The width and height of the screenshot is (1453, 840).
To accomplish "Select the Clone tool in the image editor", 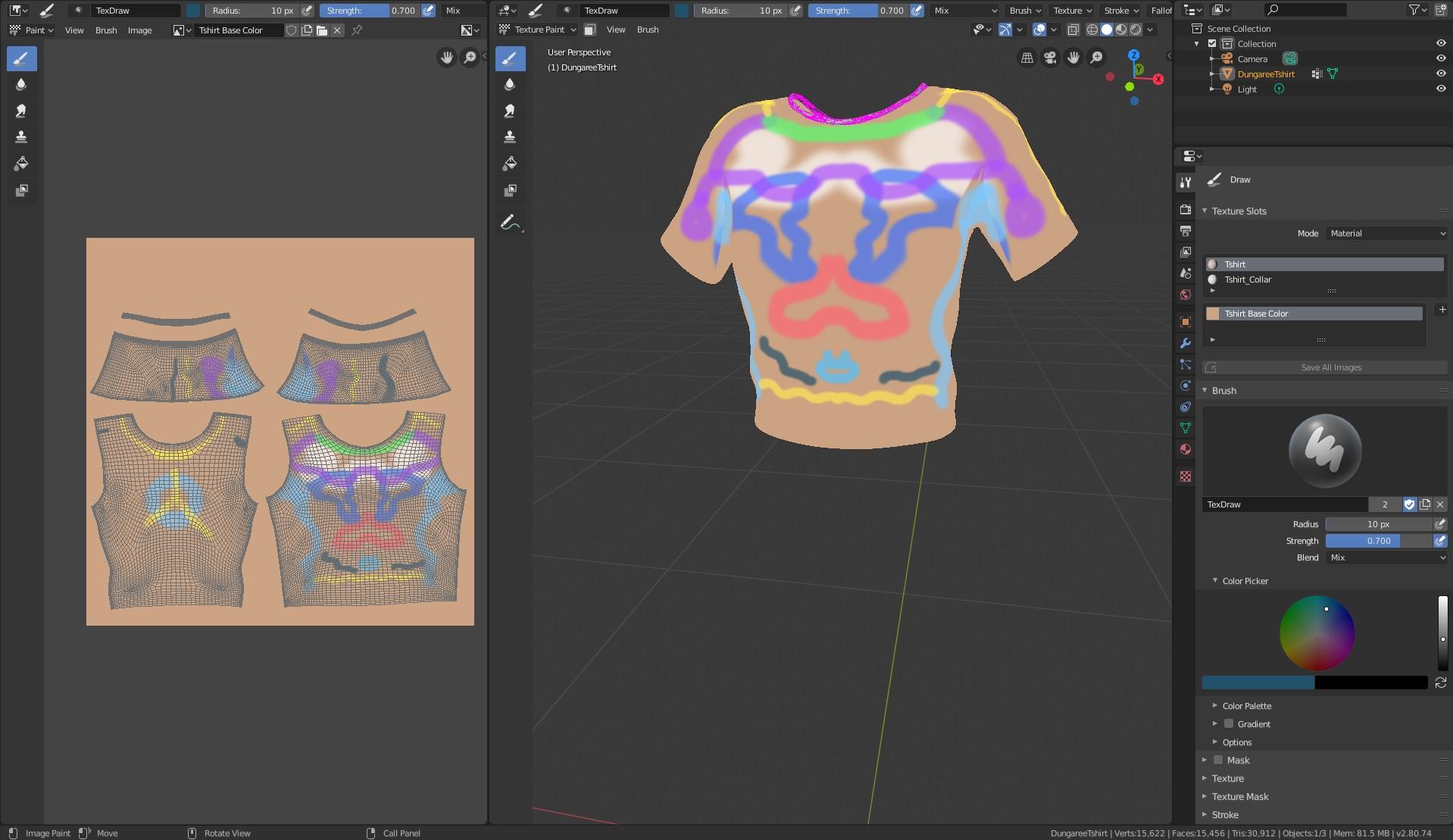I will pyautogui.click(x=21, y=137).
